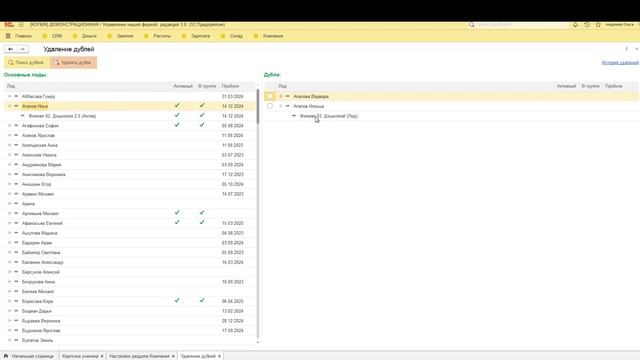Screen dimensions: 640x360
Task: Click the Удалить дубли button
Action: click(73, 62)
